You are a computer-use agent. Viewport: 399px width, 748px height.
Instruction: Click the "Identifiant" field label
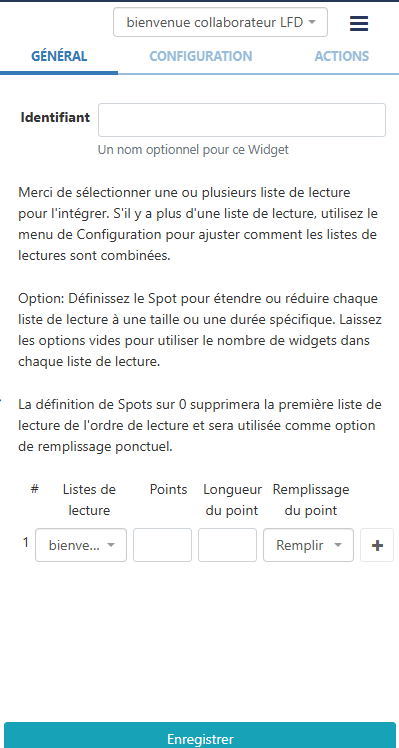[x=55, y=117]
